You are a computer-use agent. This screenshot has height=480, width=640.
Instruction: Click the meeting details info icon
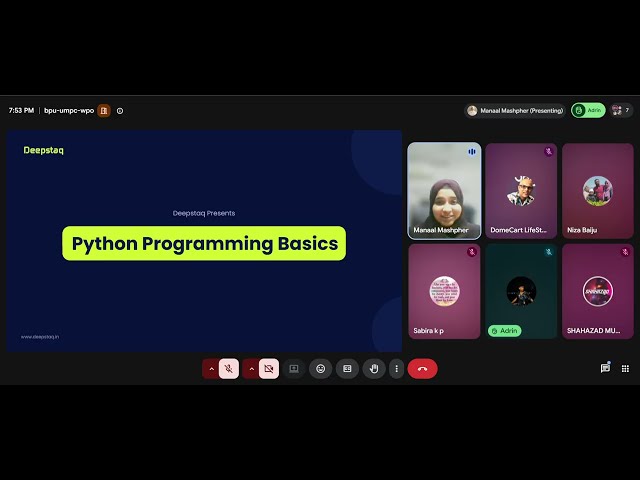(x=120, y=111)
